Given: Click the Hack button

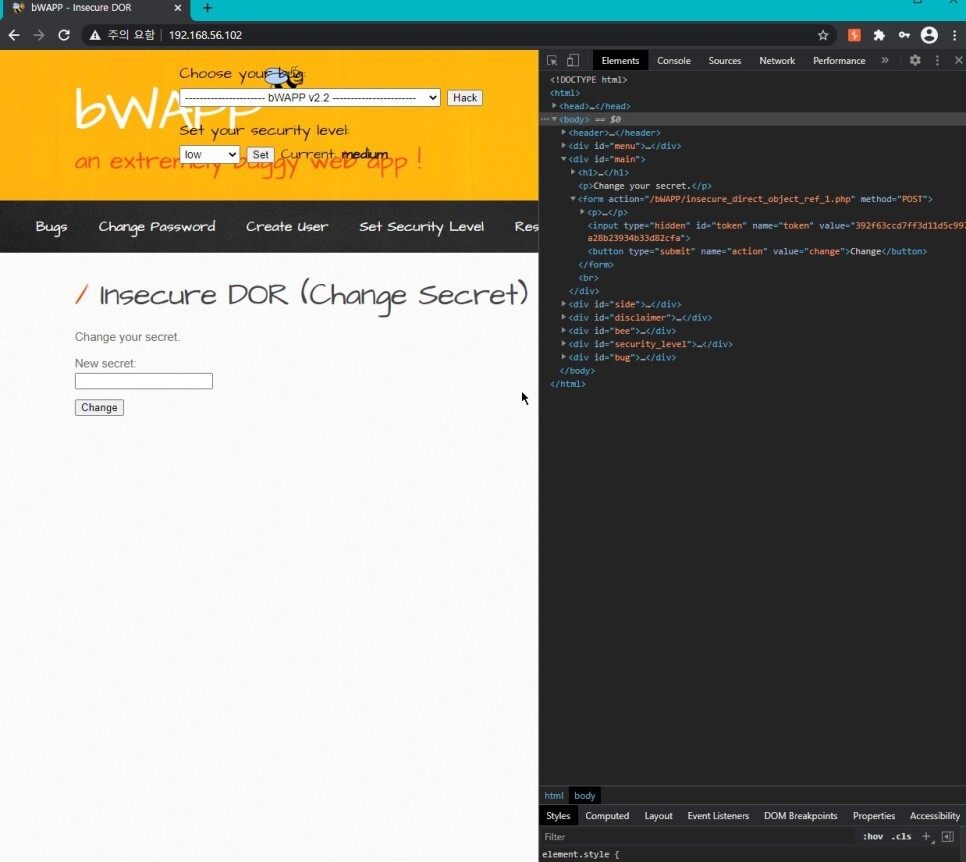Looking at the screenshot, I should (465, 97).
